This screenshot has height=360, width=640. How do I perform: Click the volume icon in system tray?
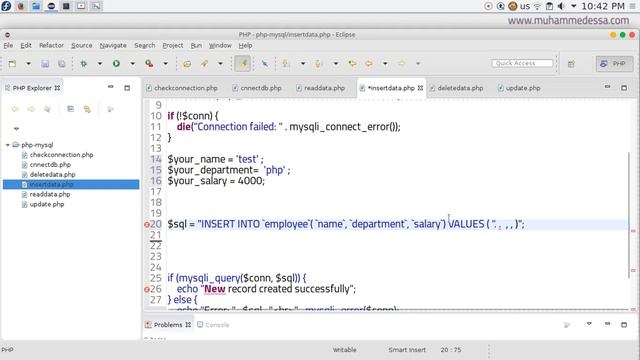pos(561,6)
